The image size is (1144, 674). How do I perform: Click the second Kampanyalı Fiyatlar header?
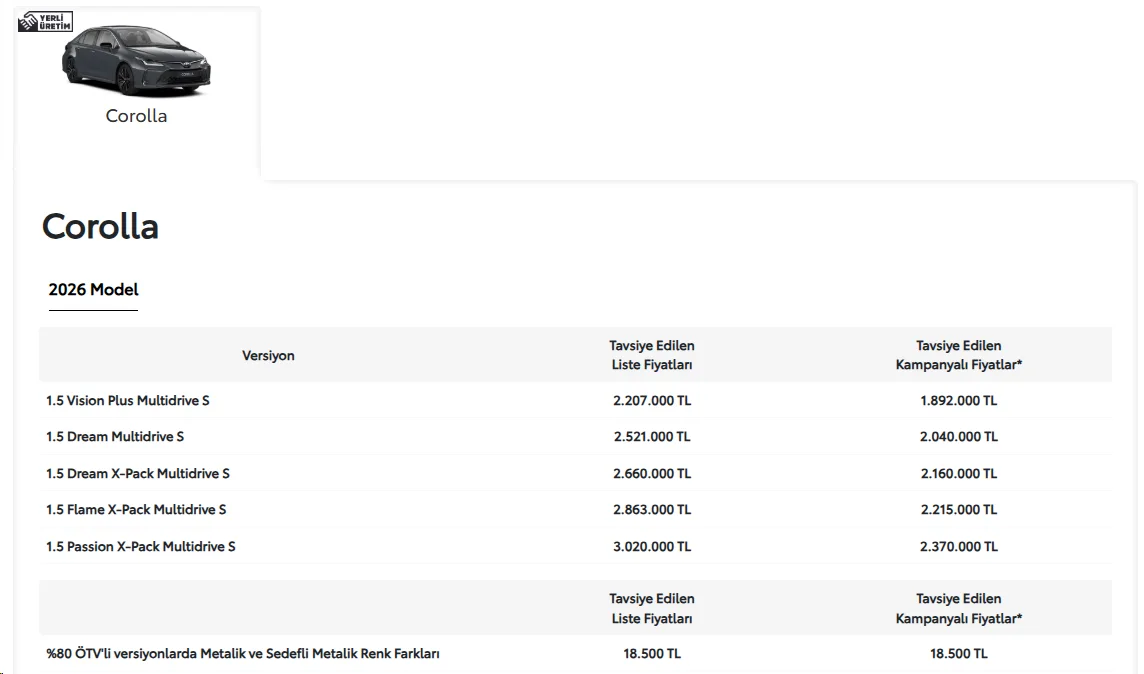click(959, 608)
